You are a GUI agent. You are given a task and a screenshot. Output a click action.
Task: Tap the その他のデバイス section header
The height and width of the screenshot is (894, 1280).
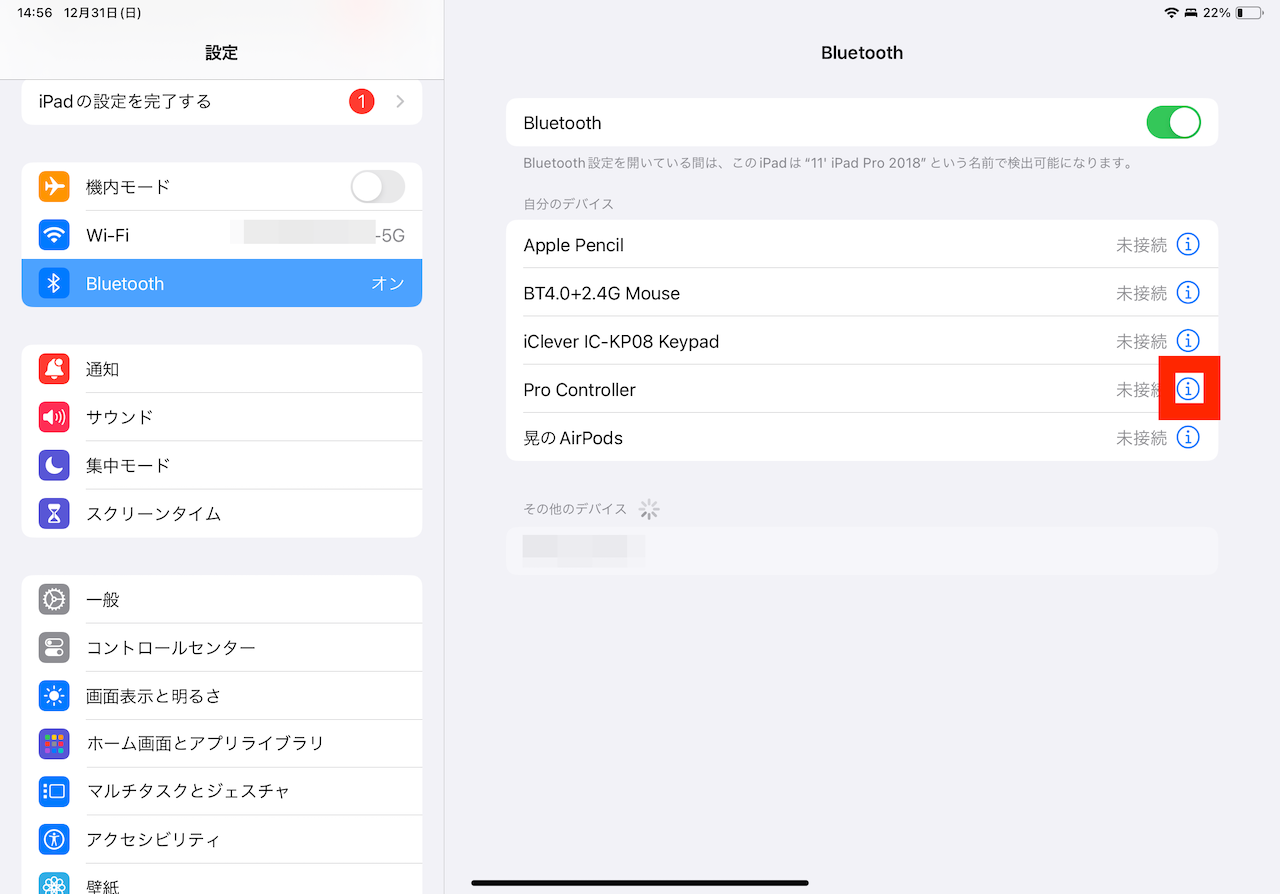(575, 509)
